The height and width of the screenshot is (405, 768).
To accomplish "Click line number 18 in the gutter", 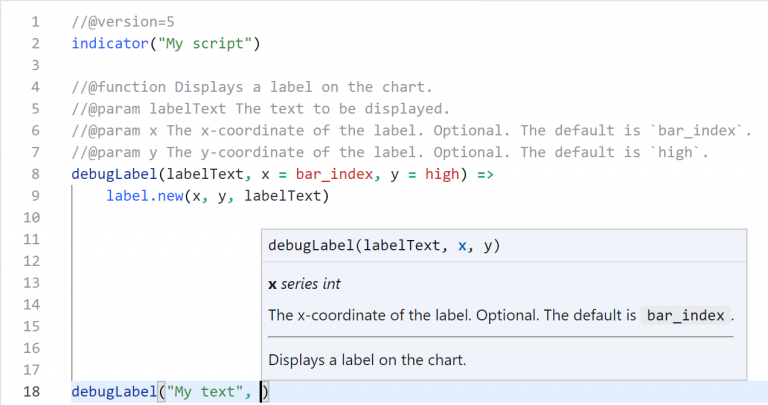I will coord(31,392).
